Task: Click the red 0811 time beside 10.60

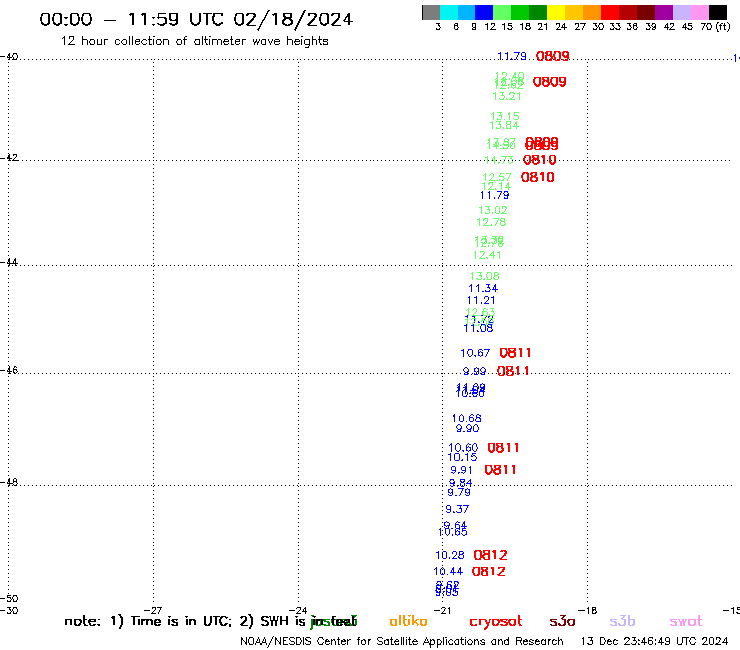Action: 503,448
